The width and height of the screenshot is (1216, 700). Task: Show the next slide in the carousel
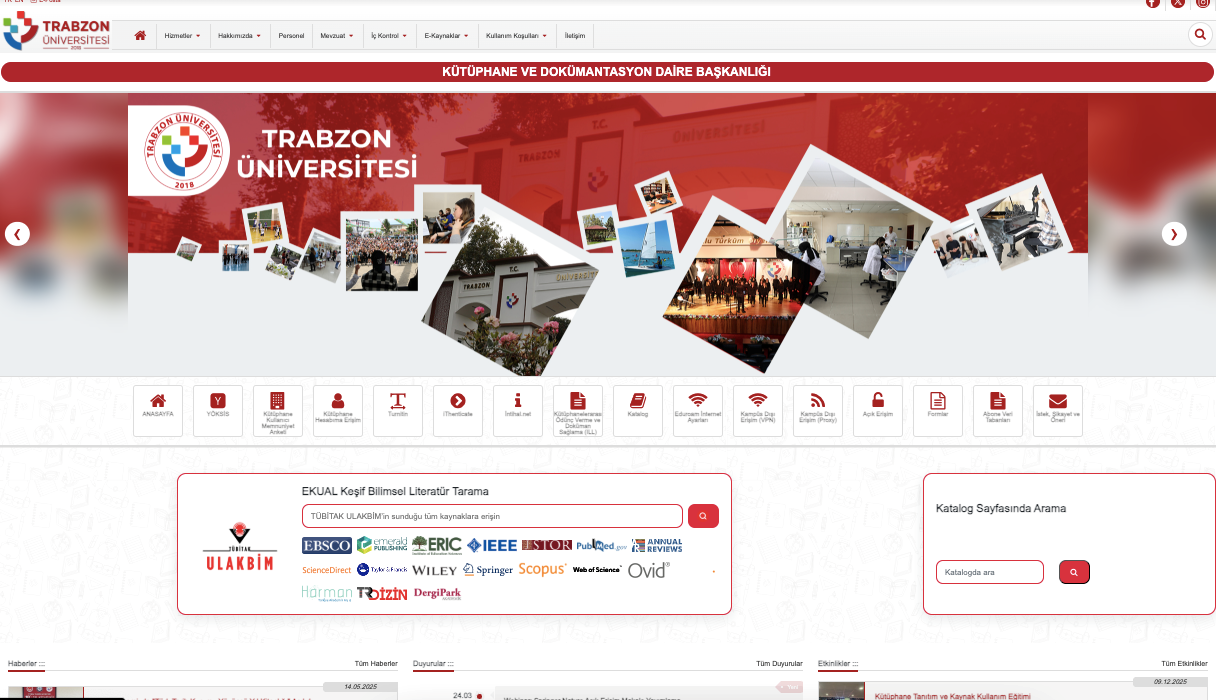[x=1174, y=234]
